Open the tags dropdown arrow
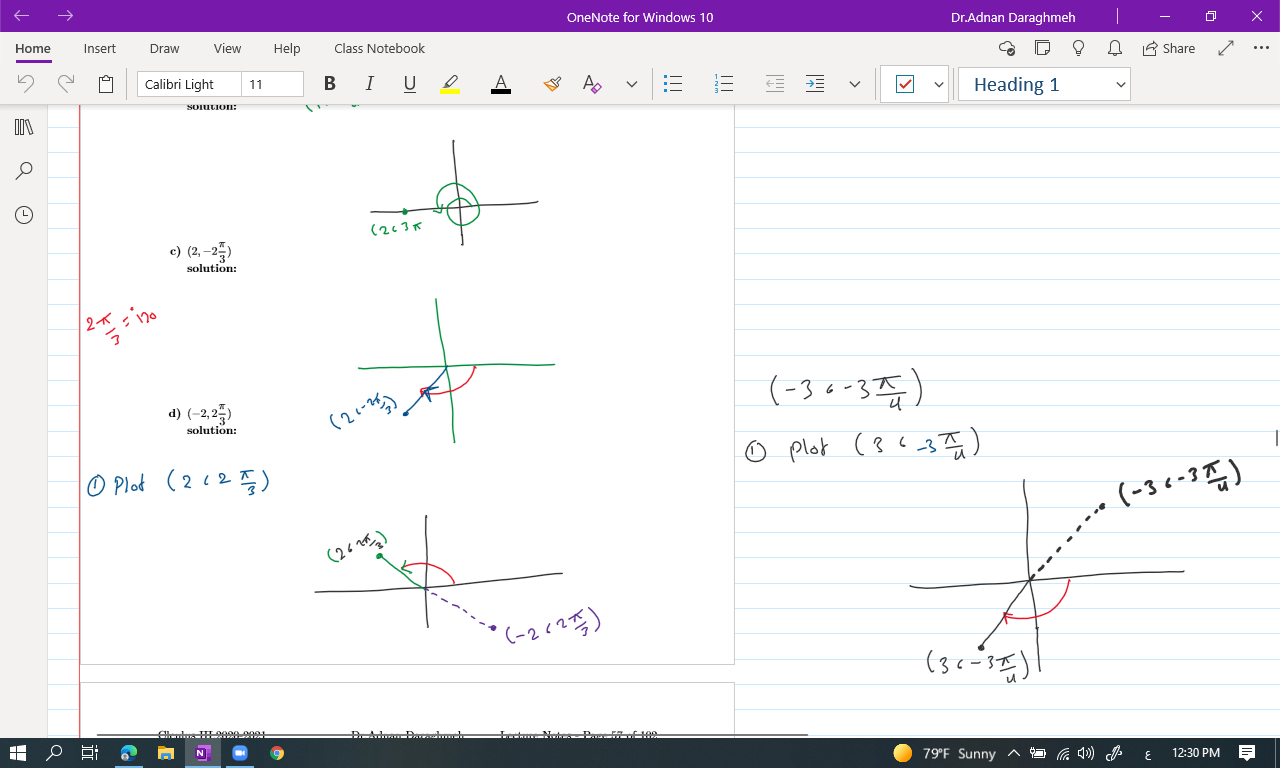The height and width of the screenshot is (768, 1280). [938, 85]
